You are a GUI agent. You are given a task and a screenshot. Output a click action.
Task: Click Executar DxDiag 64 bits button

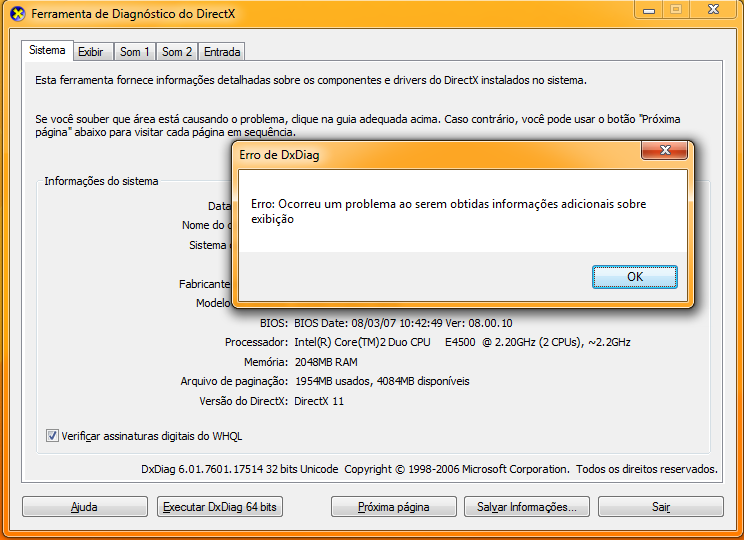pos(220,507)
